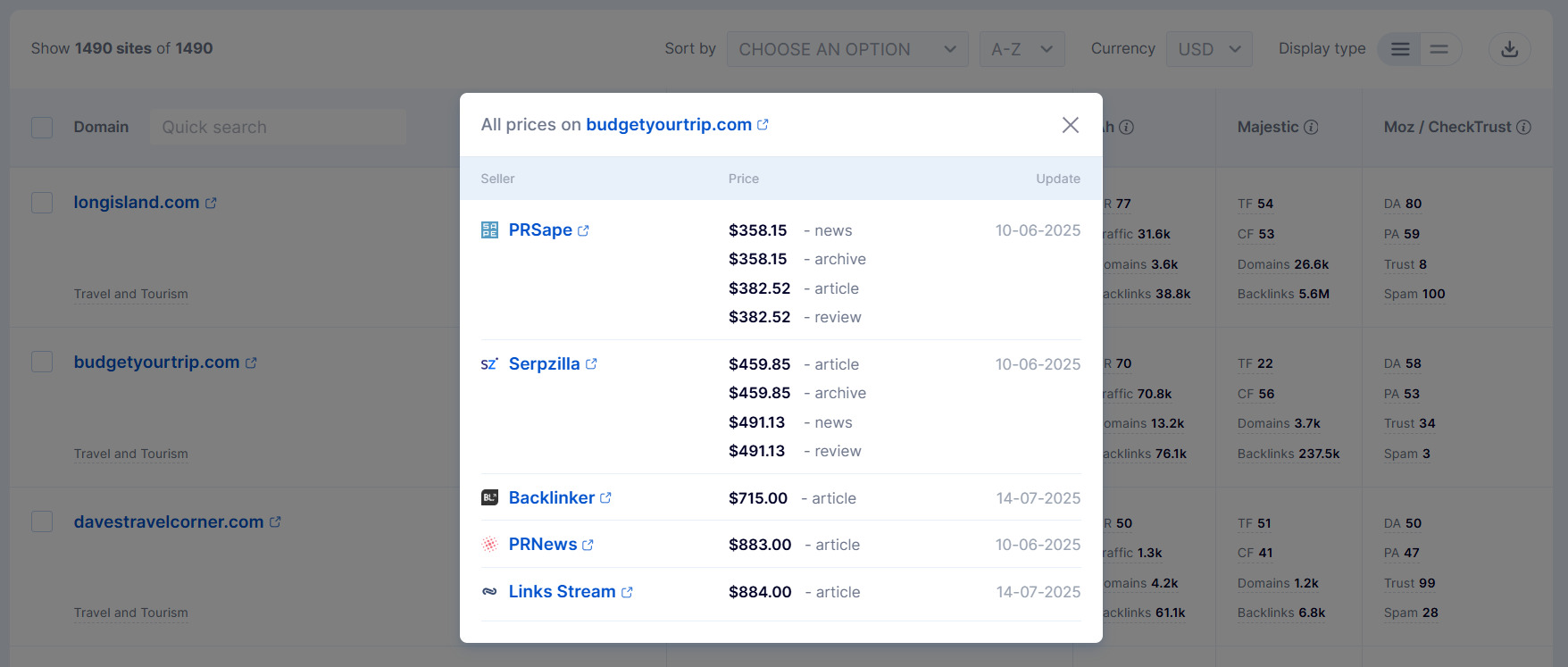Open external link icon next to Serpzilla
Image resolution: width=1568 pixels, height=667 pixels.
591,364
